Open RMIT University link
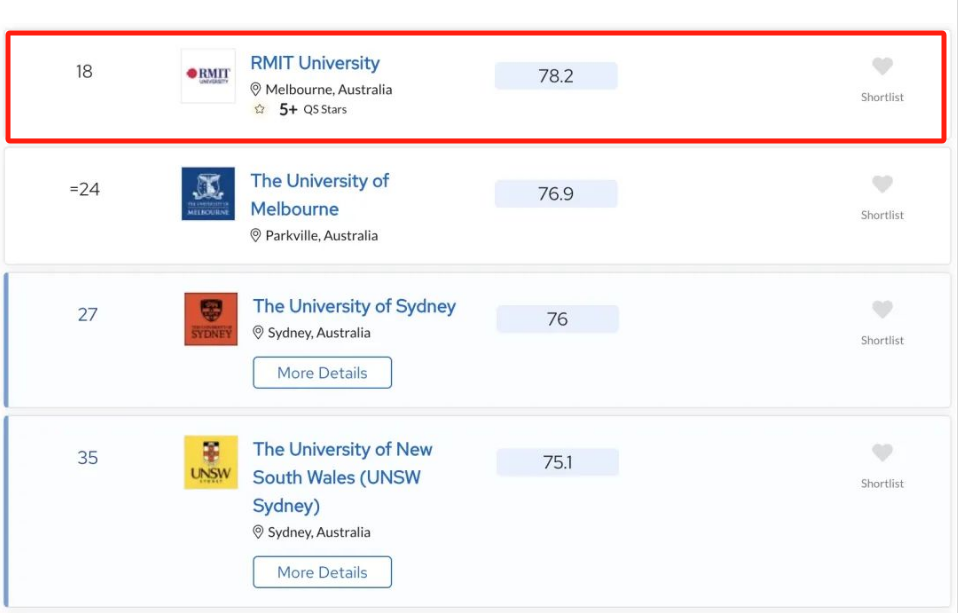This screenshot has width=958, height=613. (x=315, y=63)
